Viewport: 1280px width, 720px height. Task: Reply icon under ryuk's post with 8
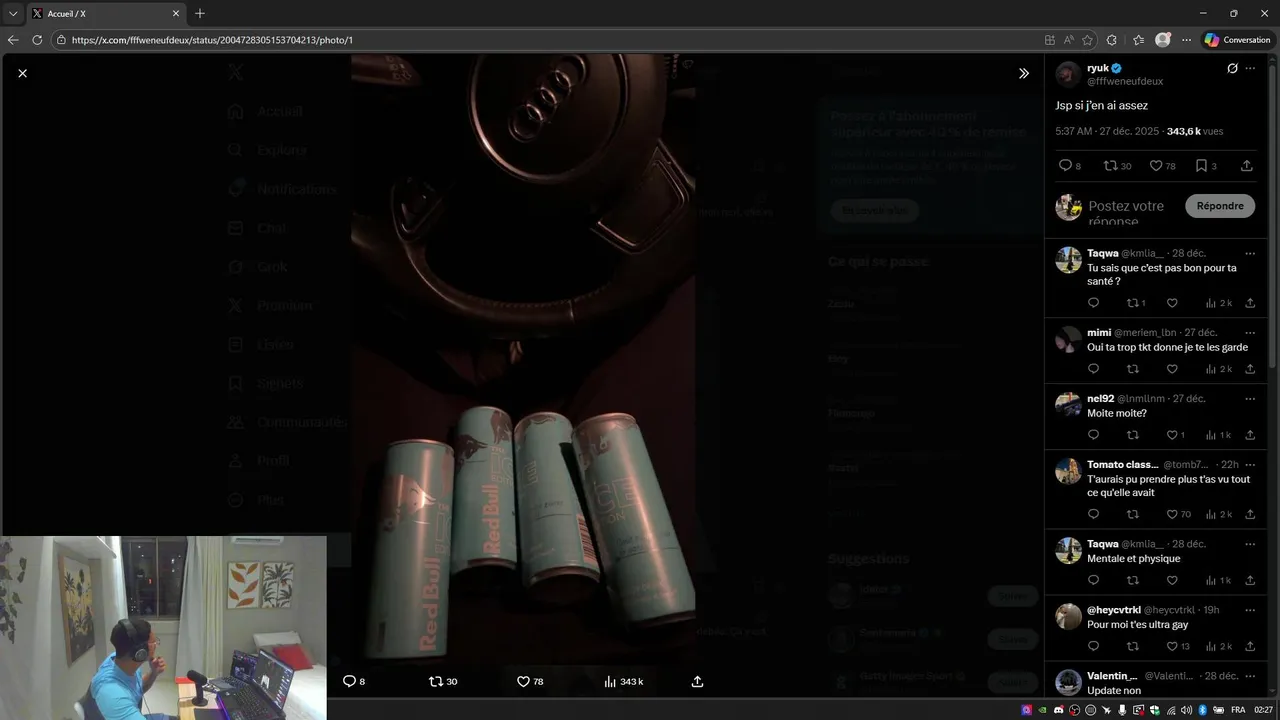(1065, 166)
